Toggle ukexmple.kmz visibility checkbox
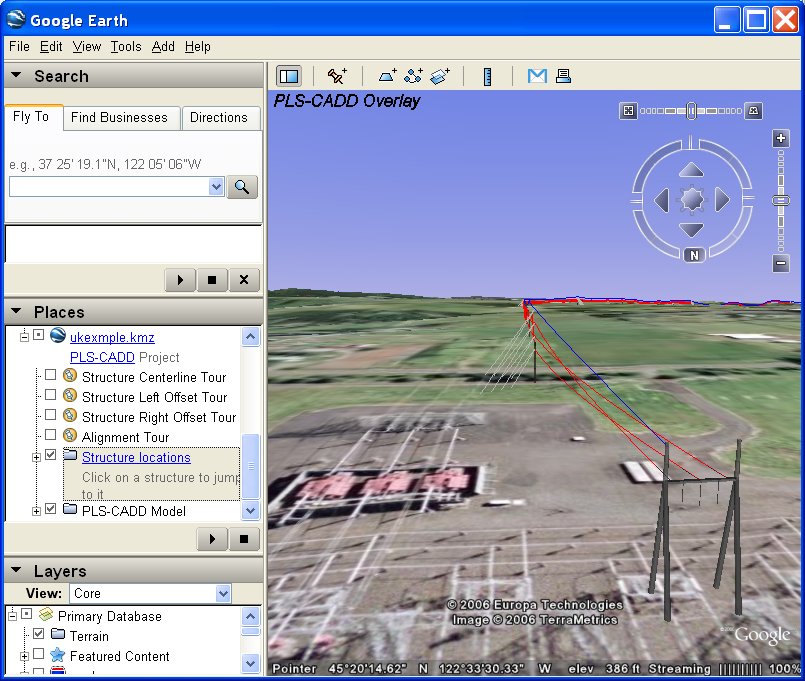This screenshot has width=805, height=681. coord(39,335)
